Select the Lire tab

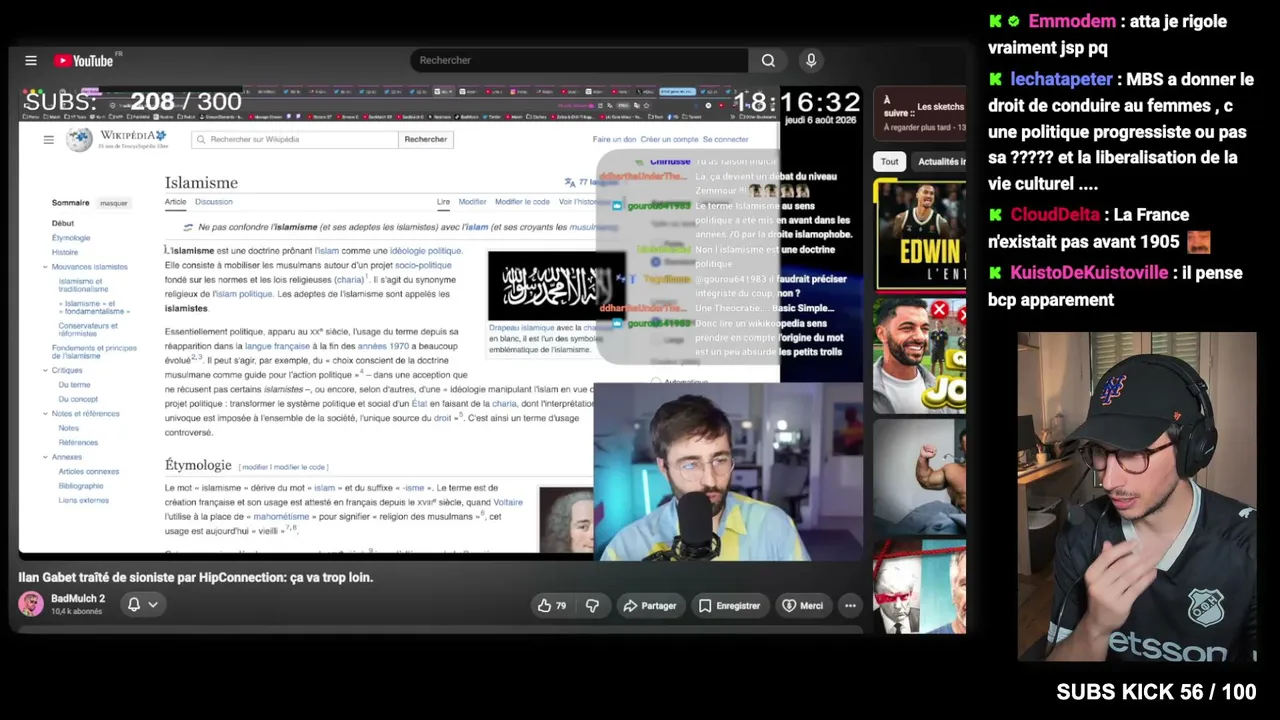click(443, 202)
